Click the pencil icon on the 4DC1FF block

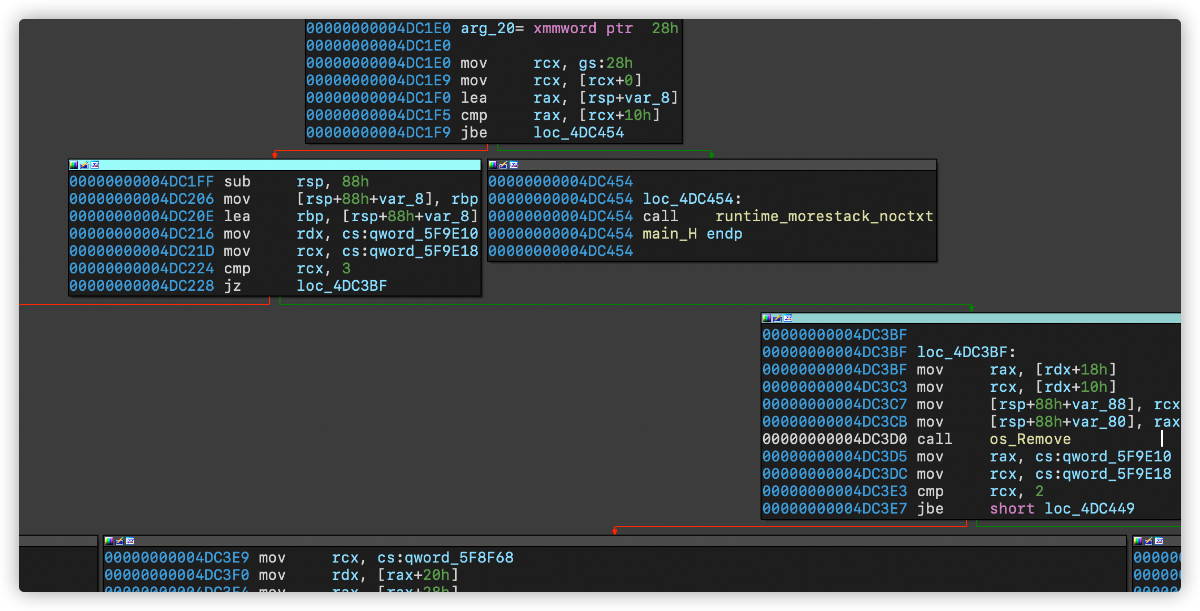point(84,164)
